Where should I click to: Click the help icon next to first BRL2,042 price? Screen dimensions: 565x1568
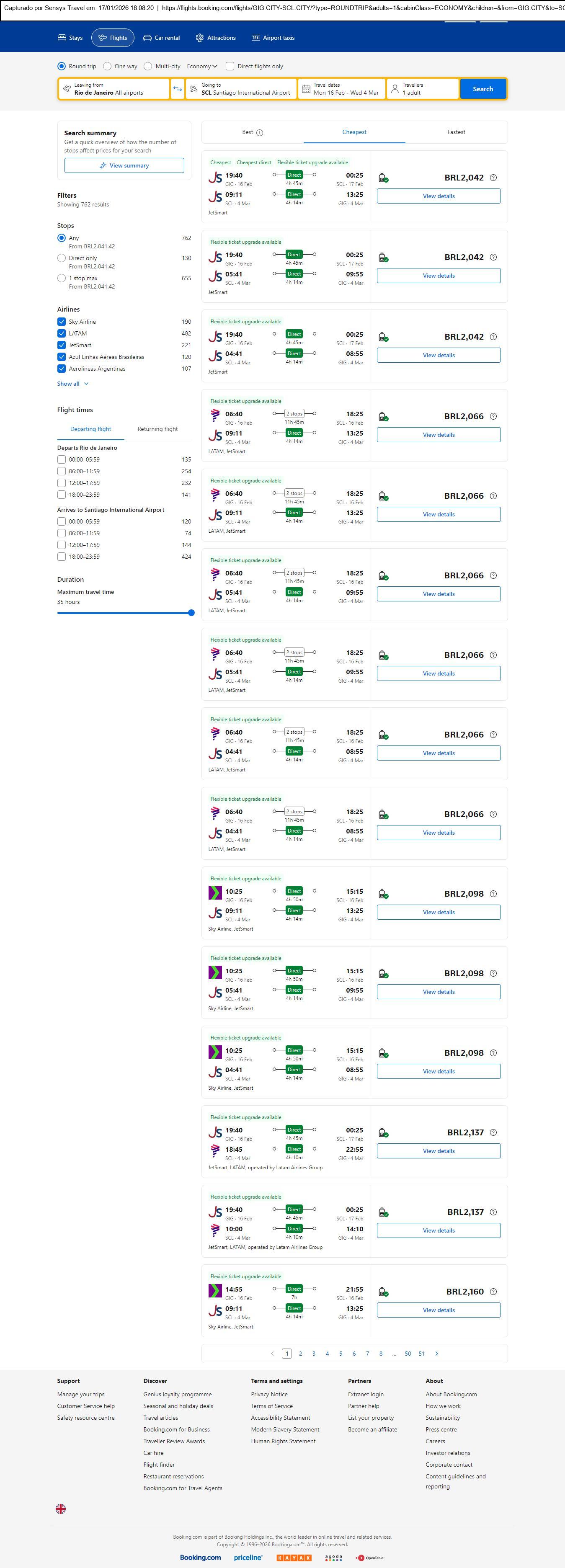point(493,178)
